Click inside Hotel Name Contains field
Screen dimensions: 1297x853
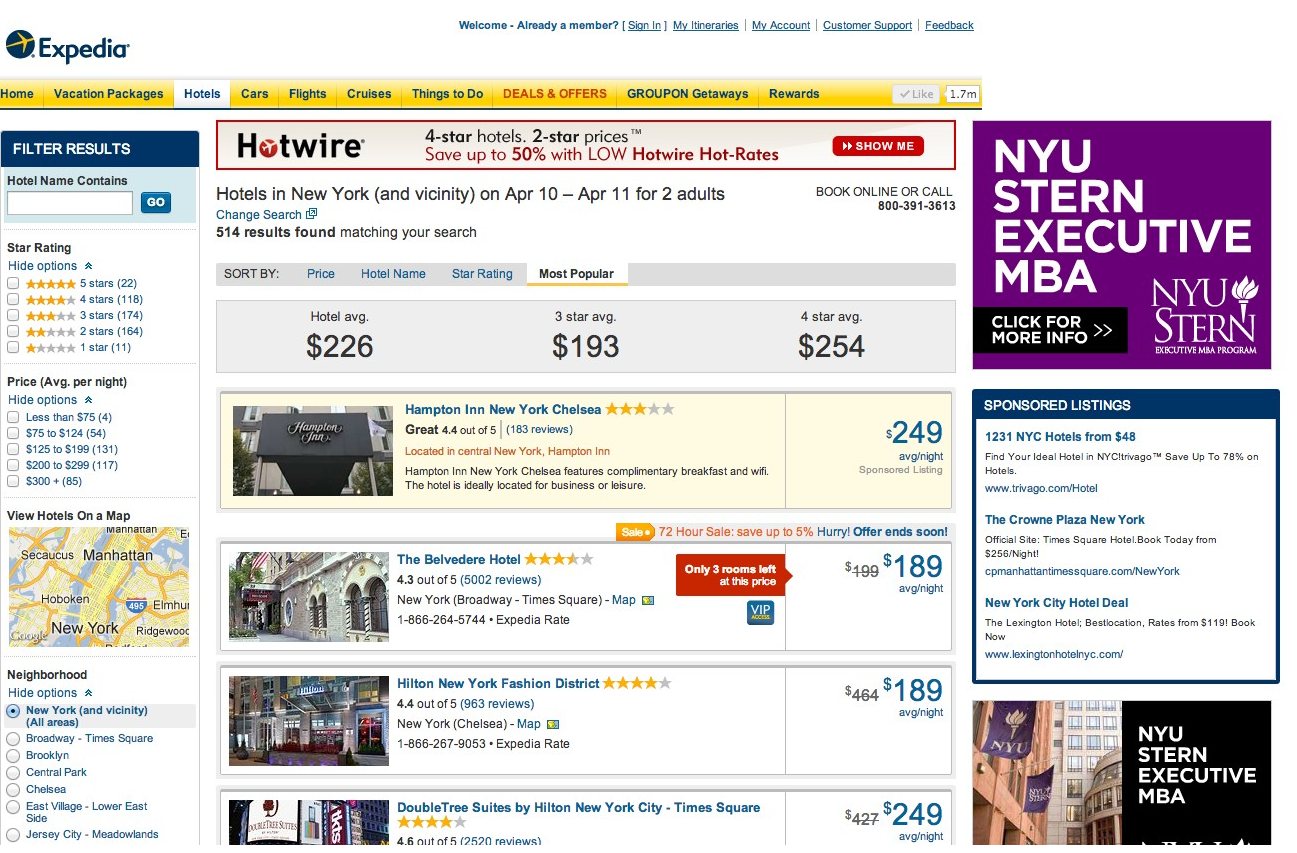[70, 203]
